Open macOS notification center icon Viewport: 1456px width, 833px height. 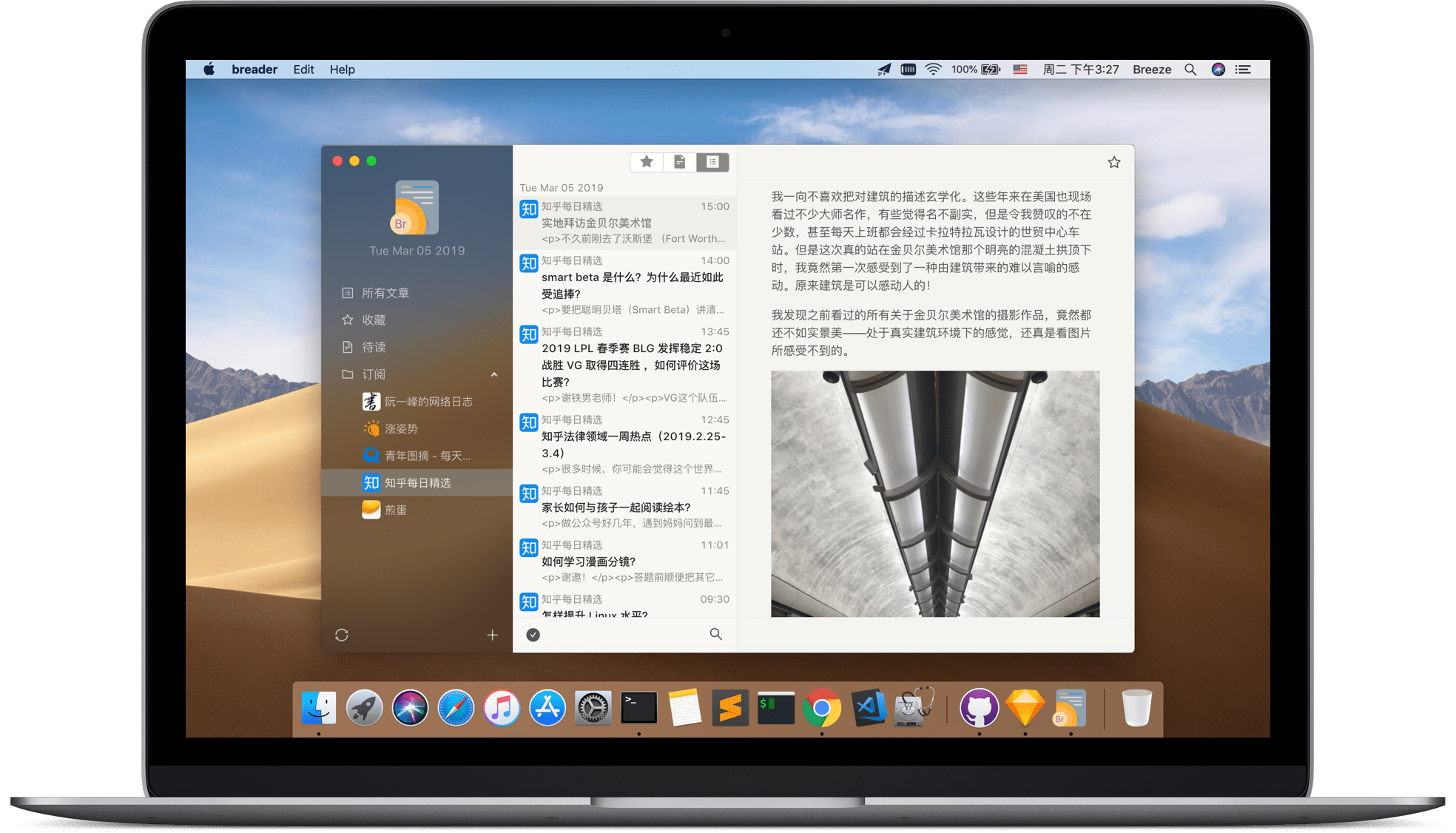(1243, 70)
